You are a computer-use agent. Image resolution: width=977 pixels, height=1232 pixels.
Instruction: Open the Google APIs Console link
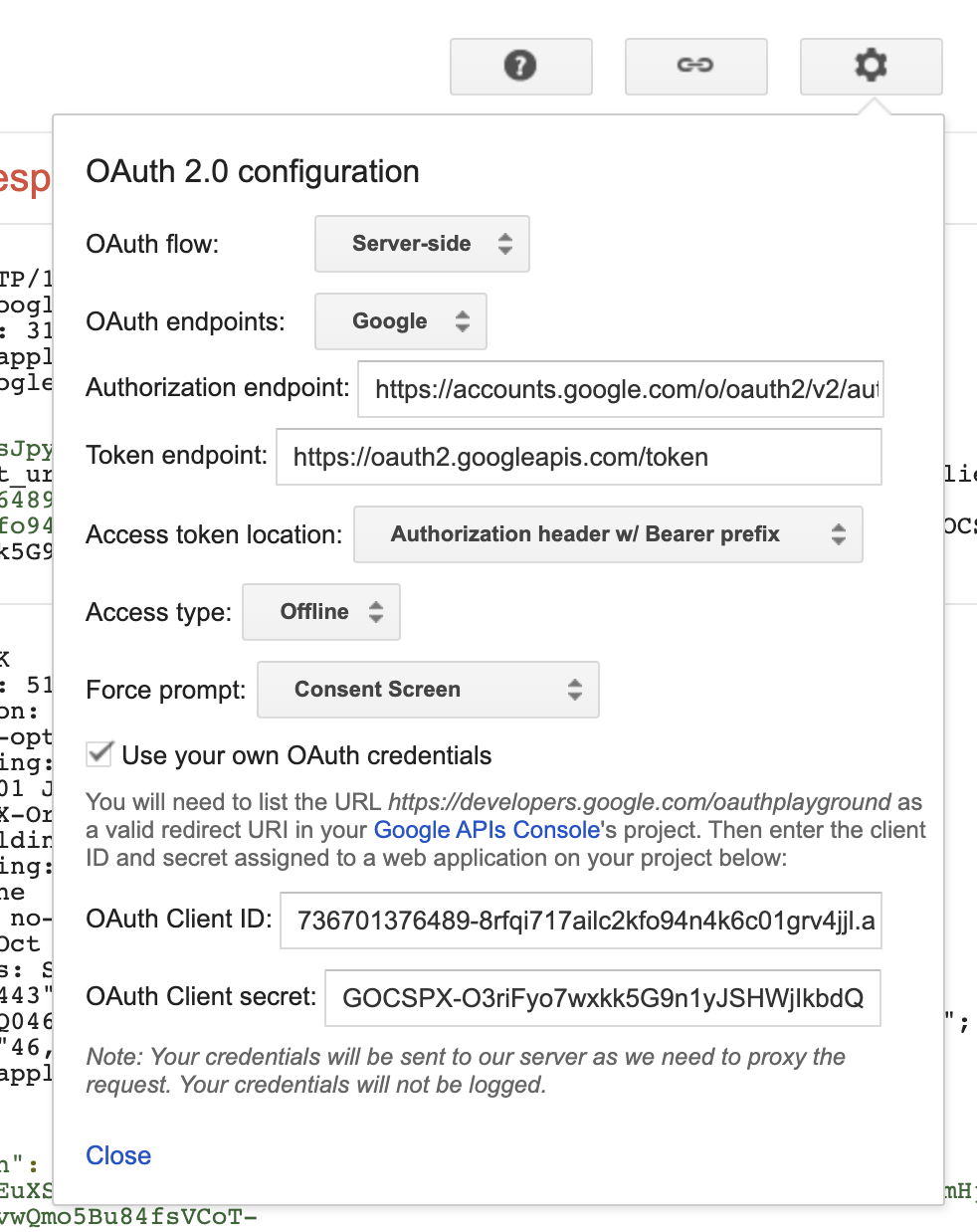coord(486,829)
